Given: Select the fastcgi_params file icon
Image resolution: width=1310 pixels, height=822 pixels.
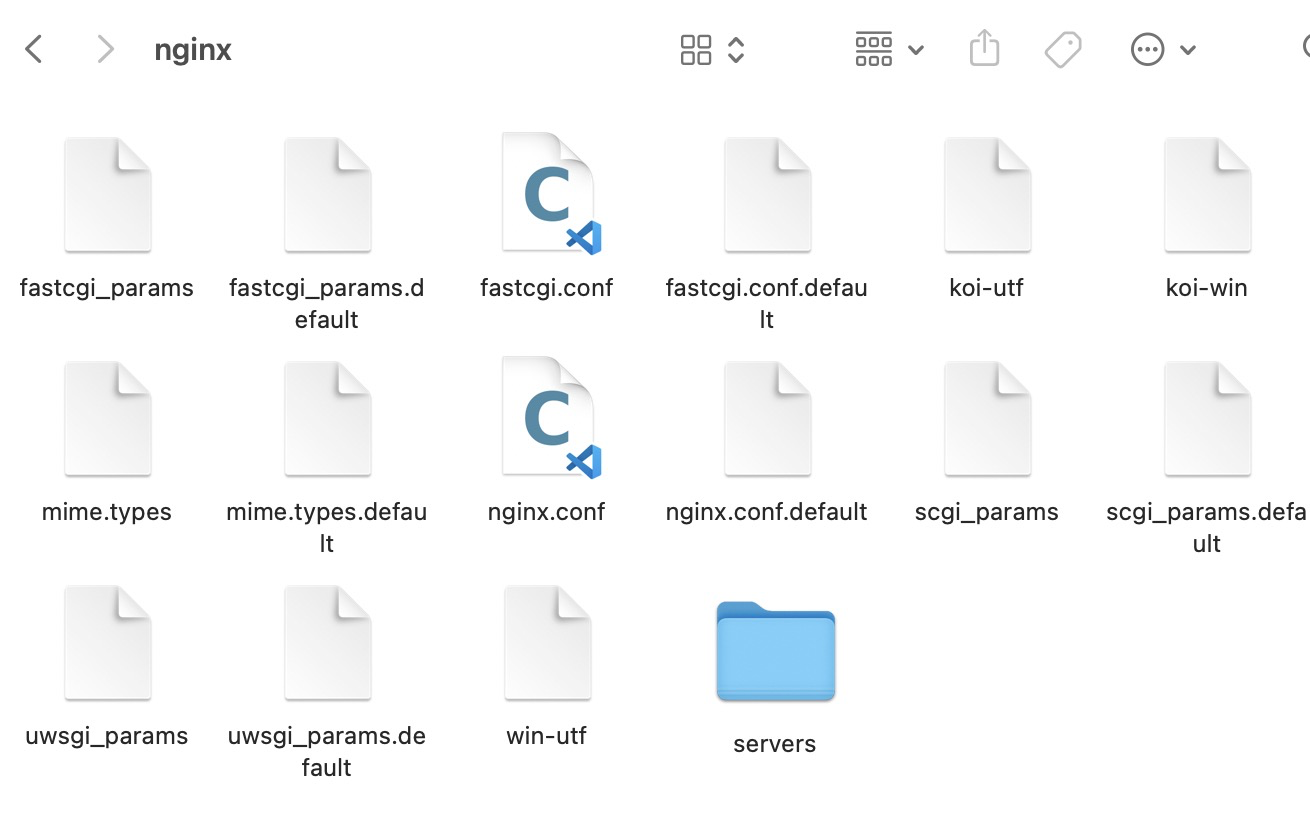Looking at the screenshot, I should click(x=107, y=195).
